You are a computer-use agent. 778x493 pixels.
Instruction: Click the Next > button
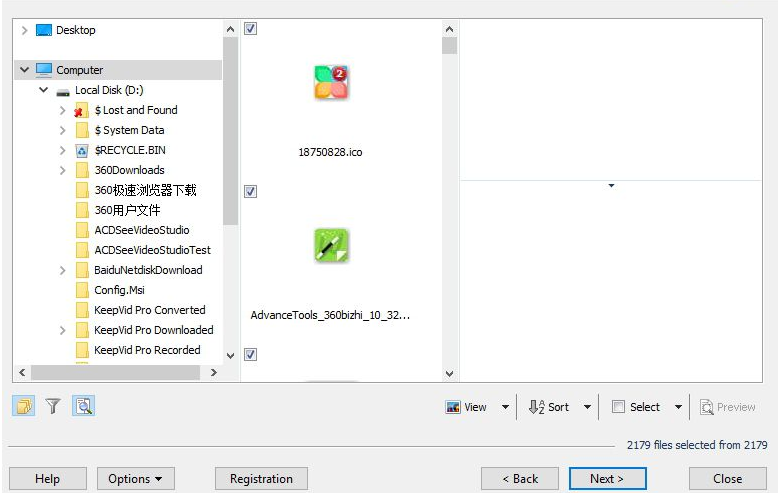[607, 479]
